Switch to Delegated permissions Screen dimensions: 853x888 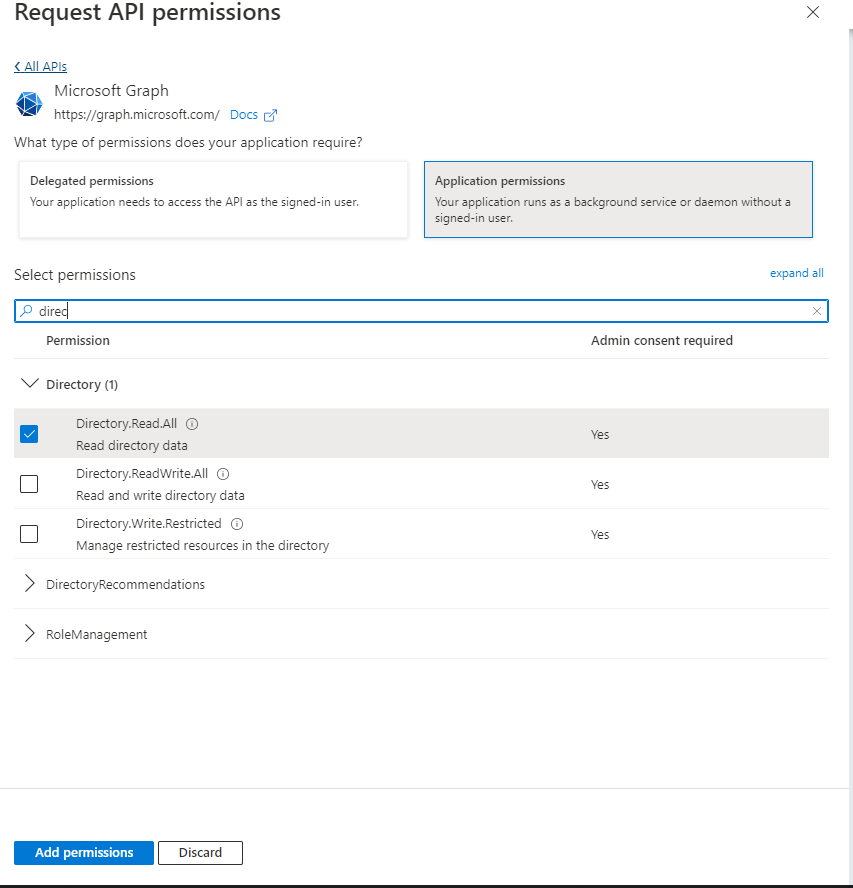click(x=213, y=199)
